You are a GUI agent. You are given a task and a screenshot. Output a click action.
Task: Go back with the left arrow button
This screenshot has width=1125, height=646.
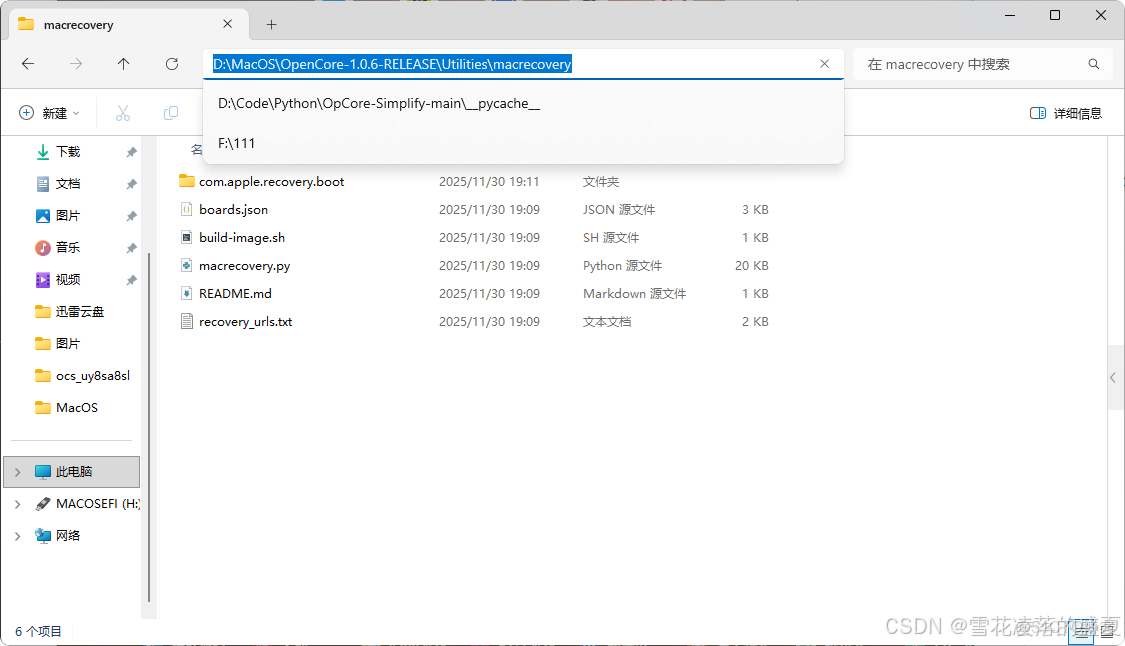(28, 64)
